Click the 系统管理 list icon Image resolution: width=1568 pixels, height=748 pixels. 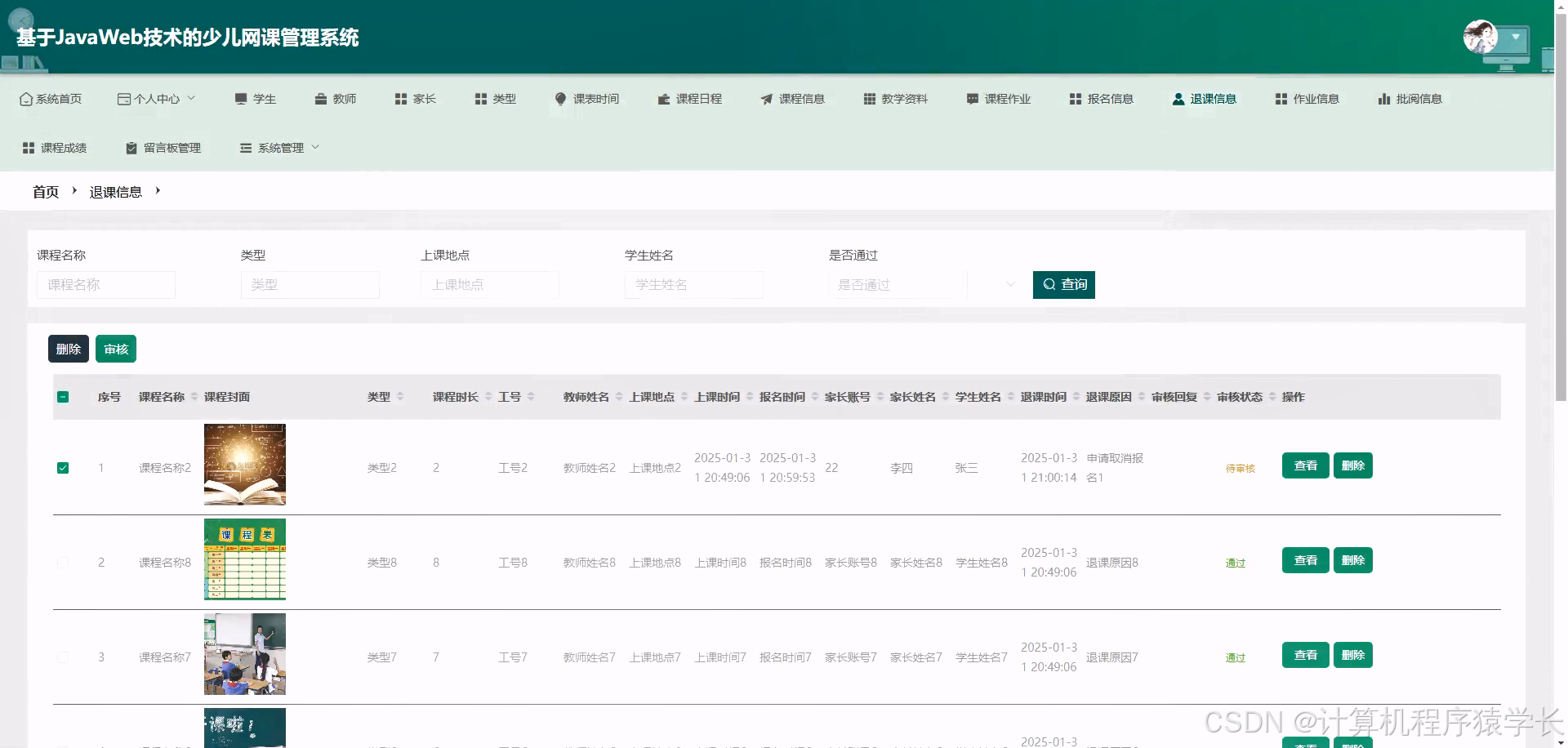tap(246, 148)
